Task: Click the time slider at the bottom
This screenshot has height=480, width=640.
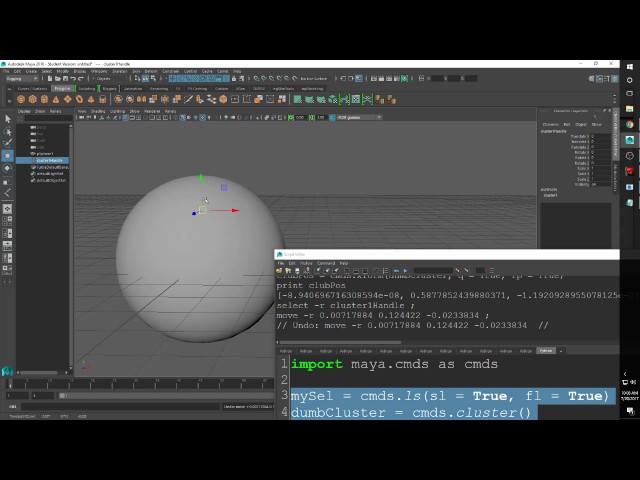Action: click(x=141, y=384)
